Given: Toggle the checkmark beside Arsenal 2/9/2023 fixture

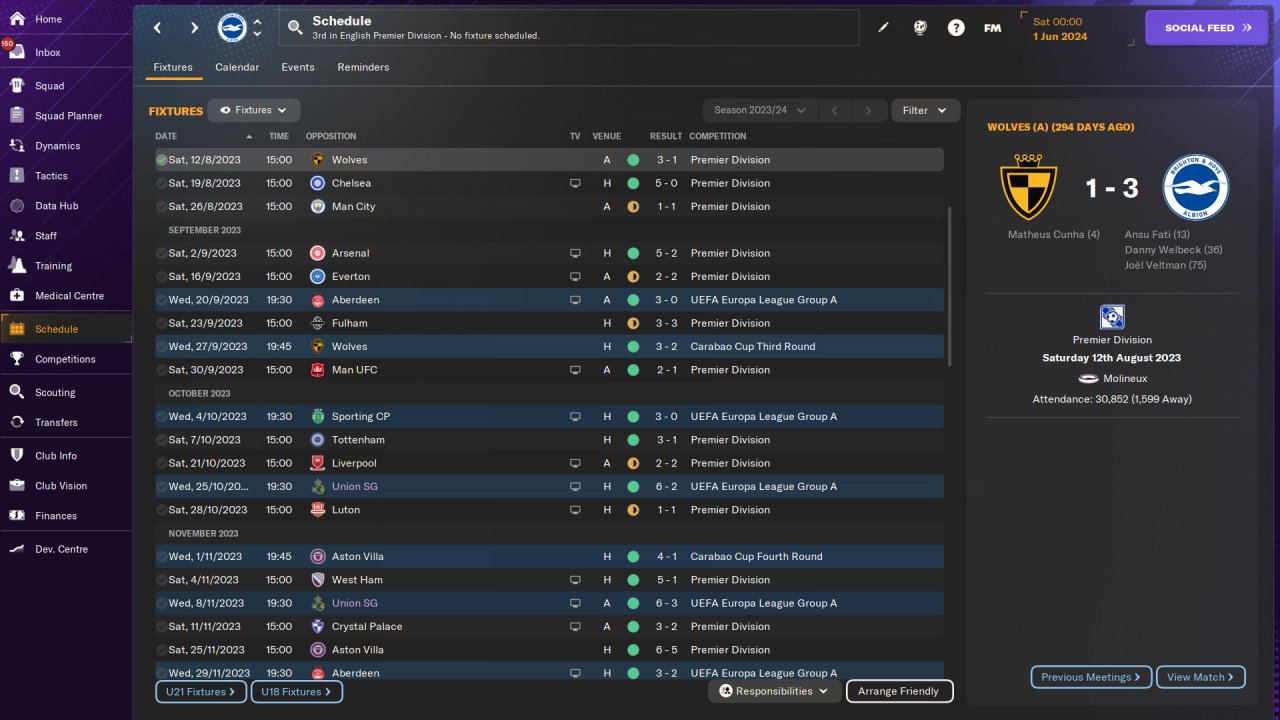Looking at the screenshot, I should (161, 253).
